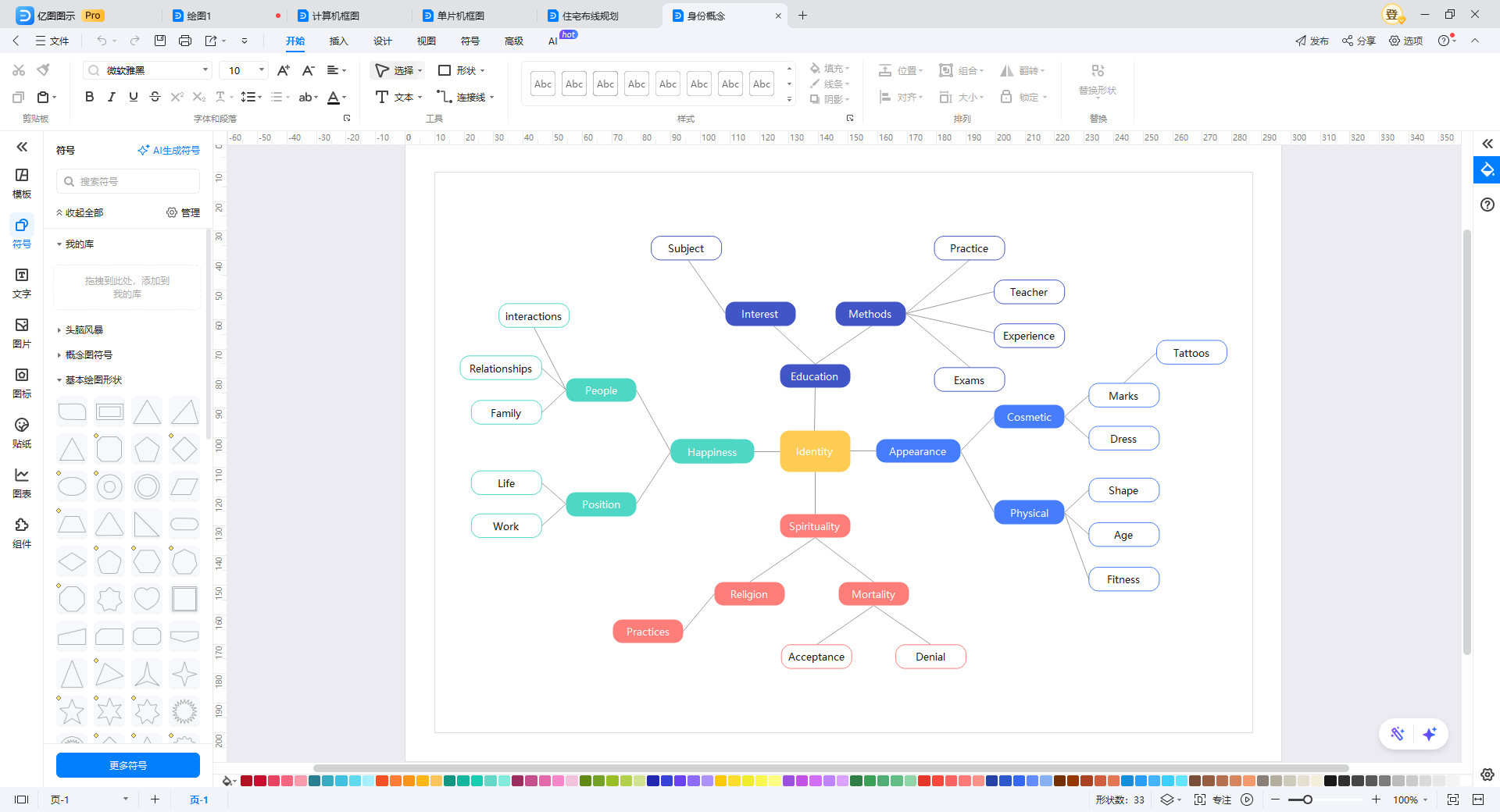
Task: Toggle Superscript formatting
Action: (177, 97)
